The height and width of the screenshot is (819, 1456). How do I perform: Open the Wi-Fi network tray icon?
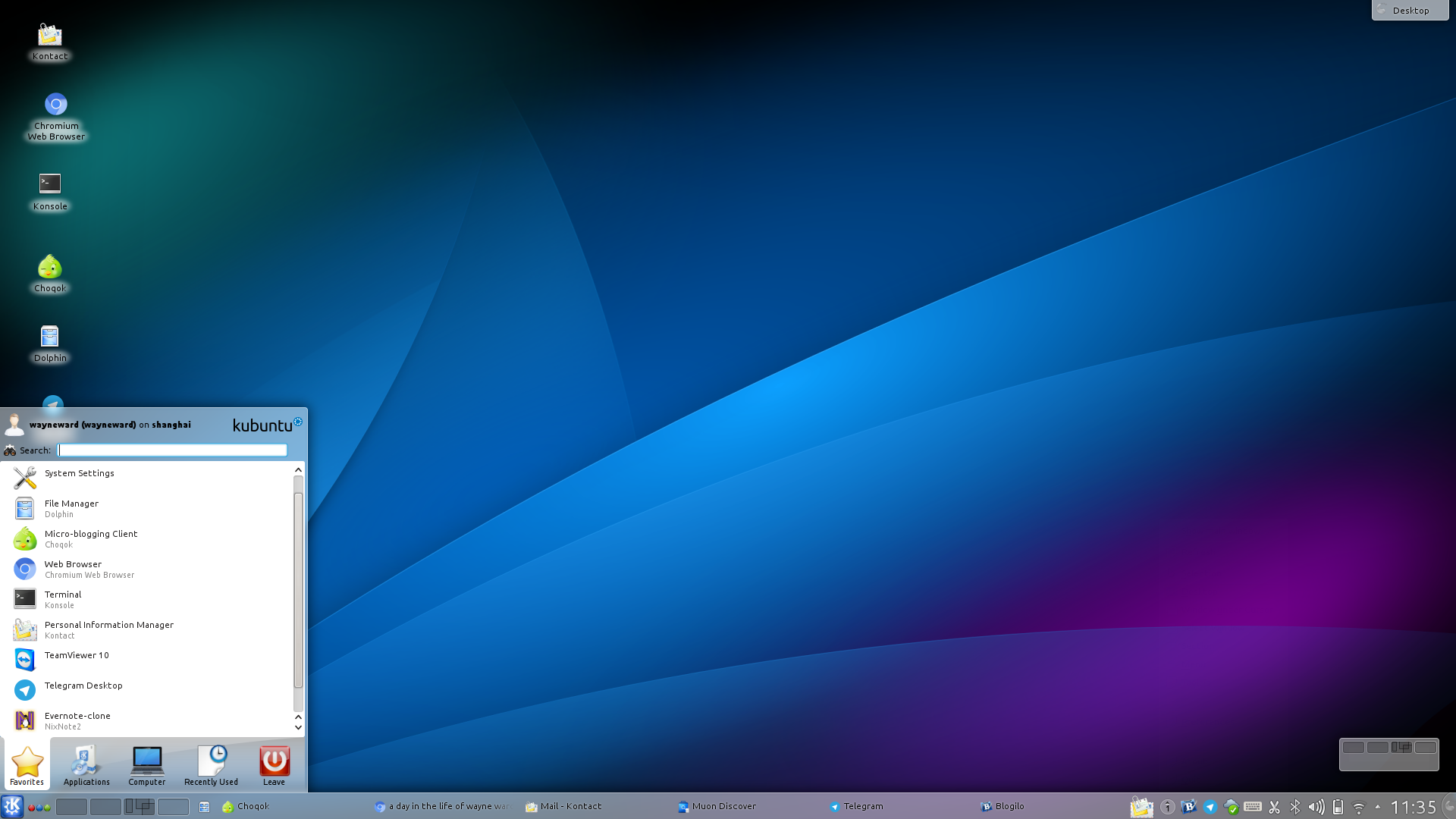click(1359, 808)
